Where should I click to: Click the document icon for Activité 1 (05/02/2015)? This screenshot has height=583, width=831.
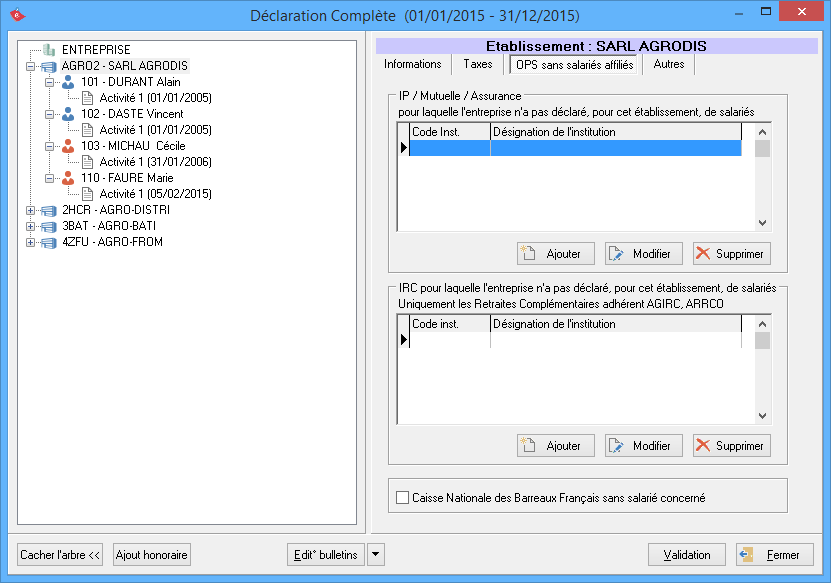point(87,194)
